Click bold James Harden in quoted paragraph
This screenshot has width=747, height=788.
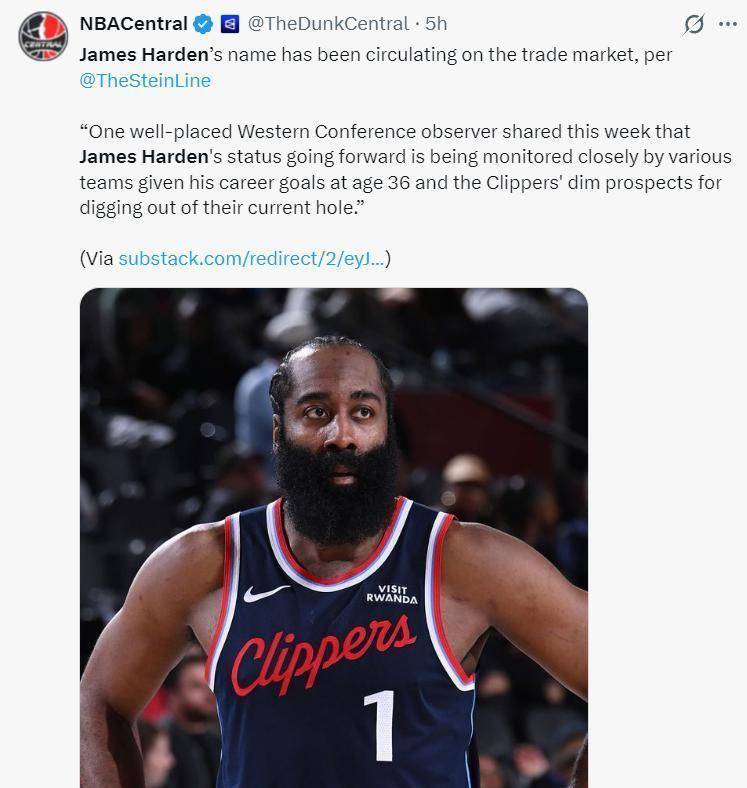click(144, 156)
